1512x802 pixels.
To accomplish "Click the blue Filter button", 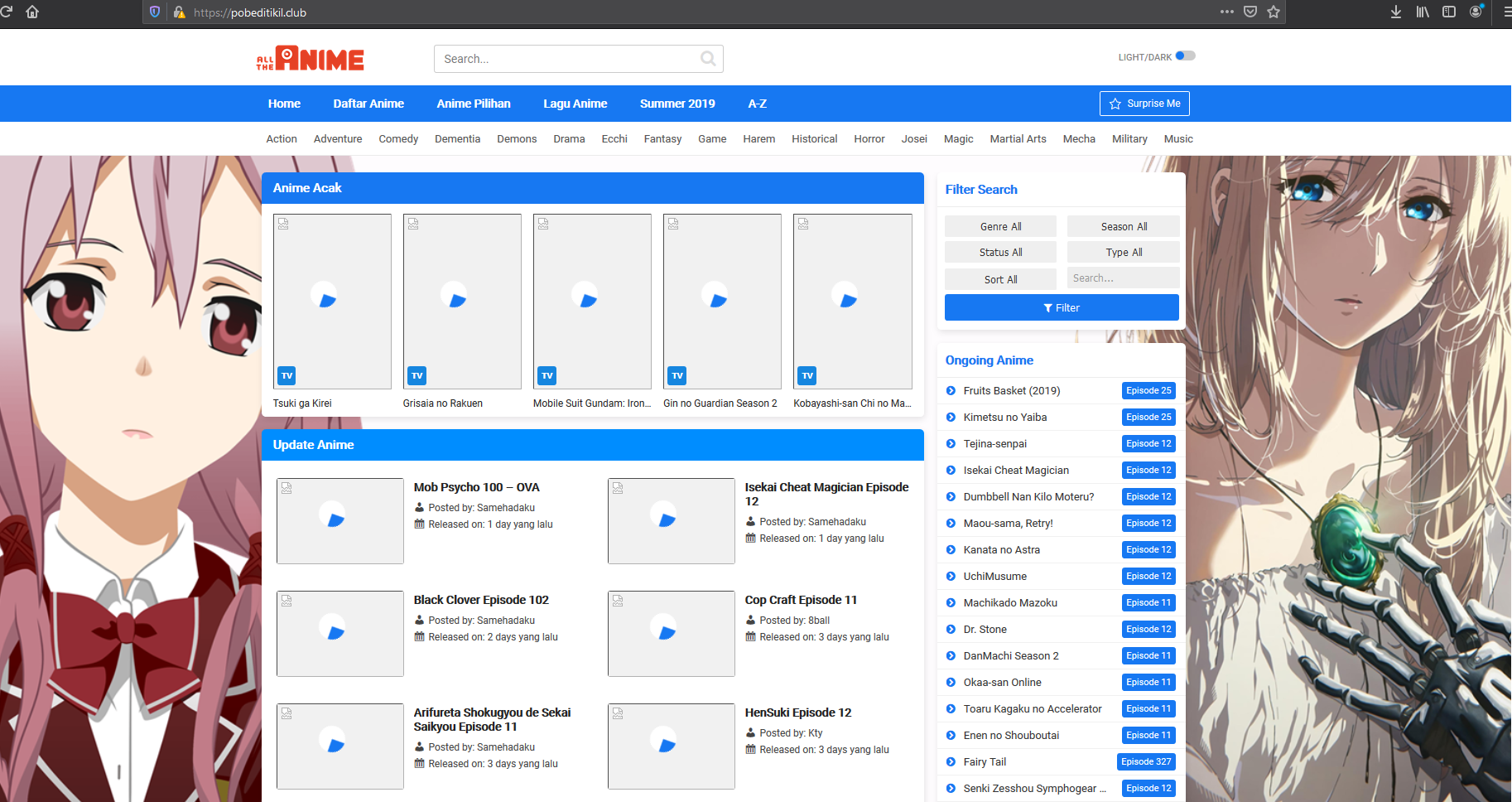I will click(1062, 307).
